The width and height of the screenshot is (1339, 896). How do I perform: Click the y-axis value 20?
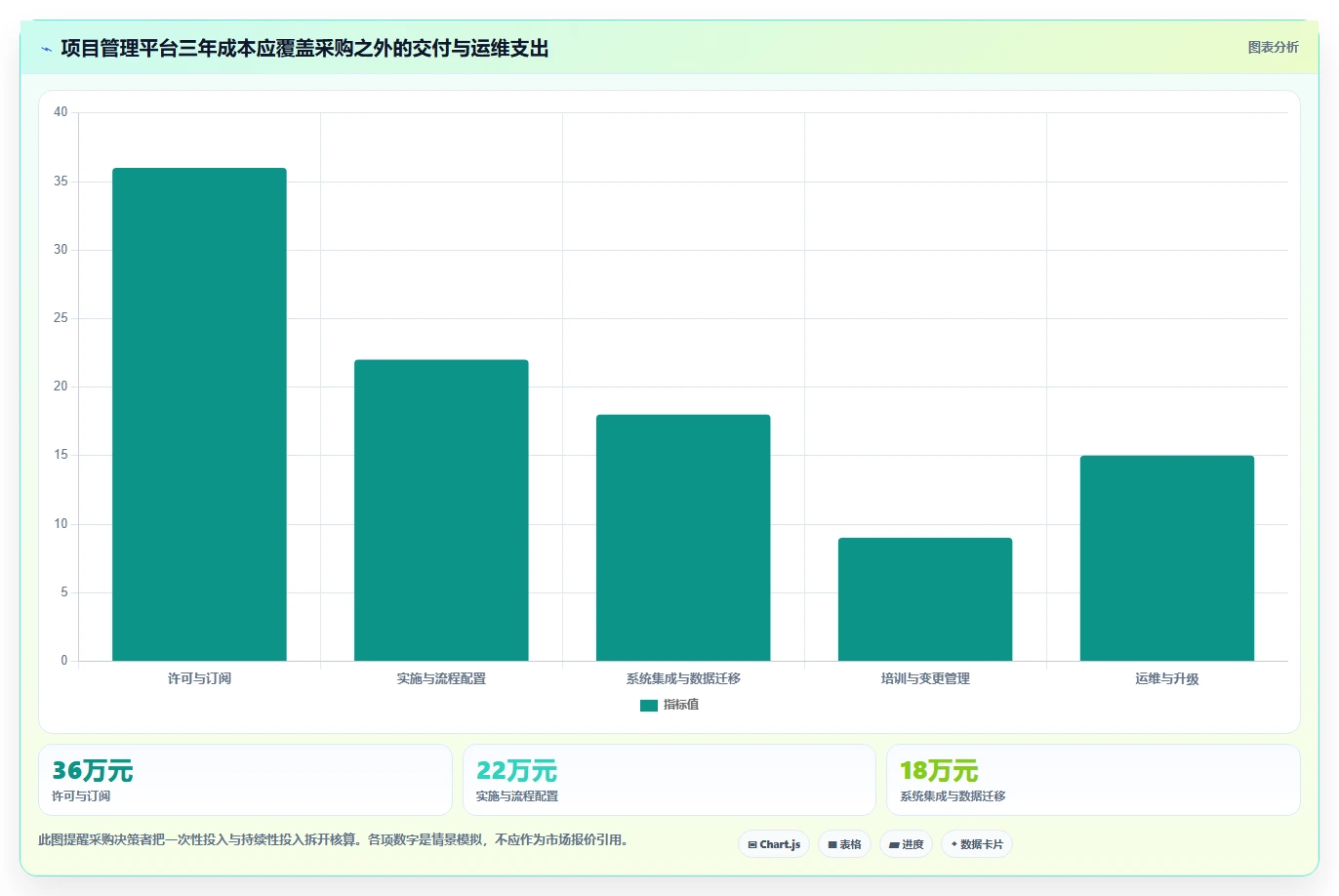(x=61, y=387)
